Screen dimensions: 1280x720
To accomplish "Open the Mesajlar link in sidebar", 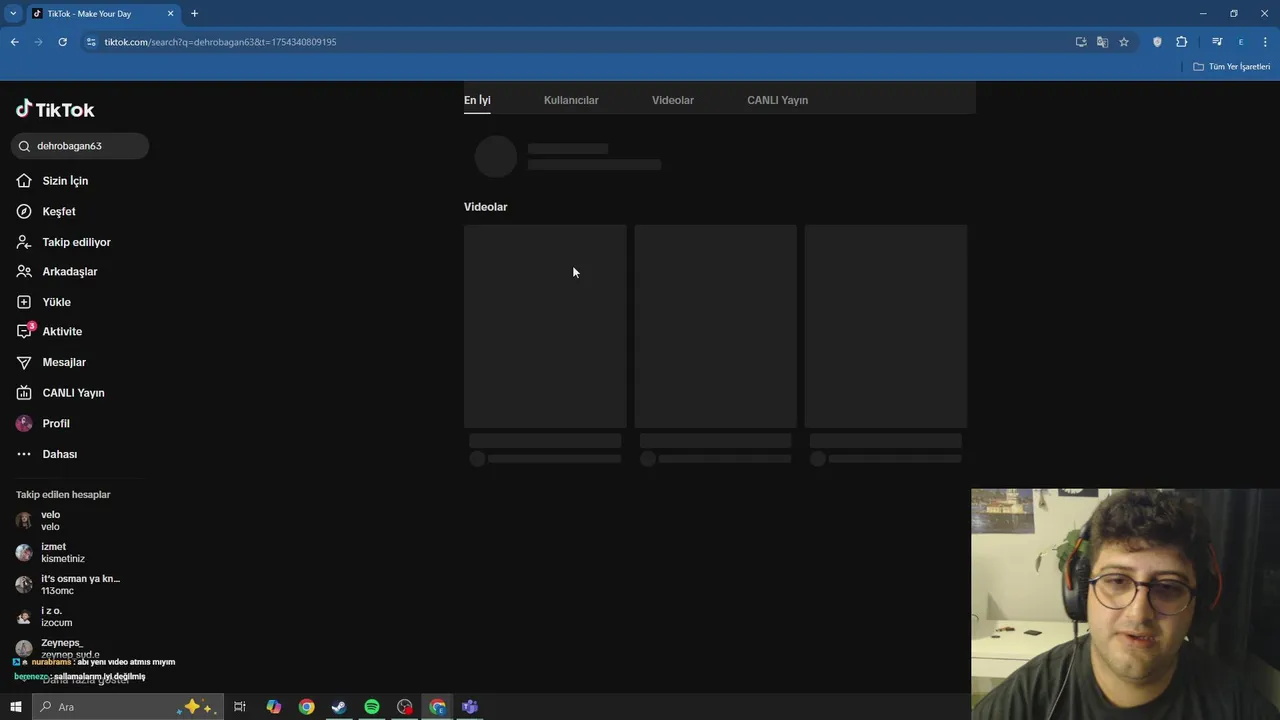I will click(x=64, y=362).
